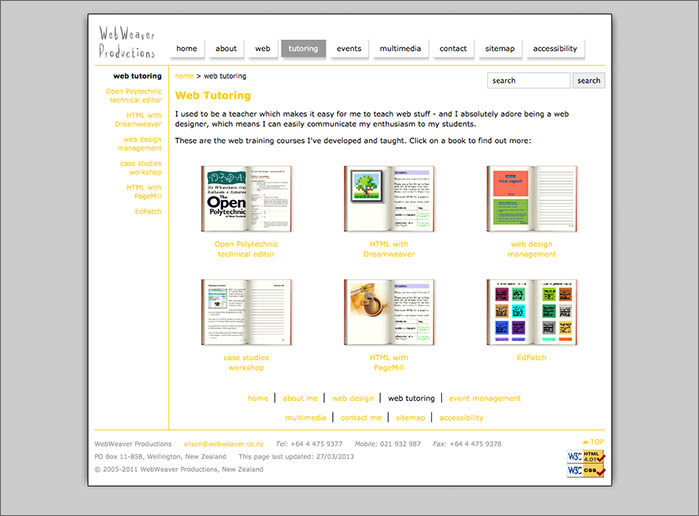The width and height of the screenshot is (699, 516).
Task: Follow the footer nav multimedia link
Action: (x=305, y=418)
